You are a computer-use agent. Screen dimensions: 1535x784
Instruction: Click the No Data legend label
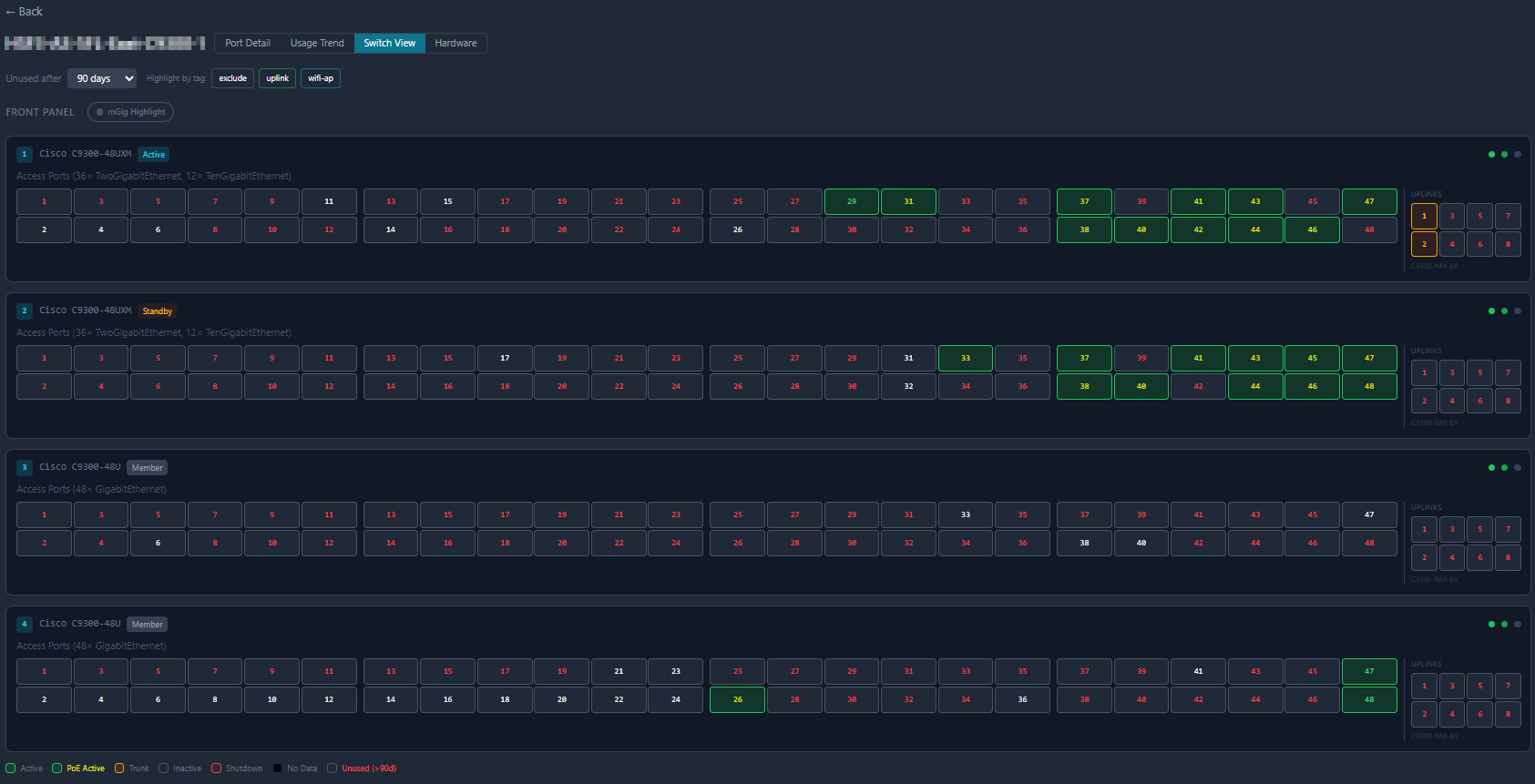pos(302,769)
